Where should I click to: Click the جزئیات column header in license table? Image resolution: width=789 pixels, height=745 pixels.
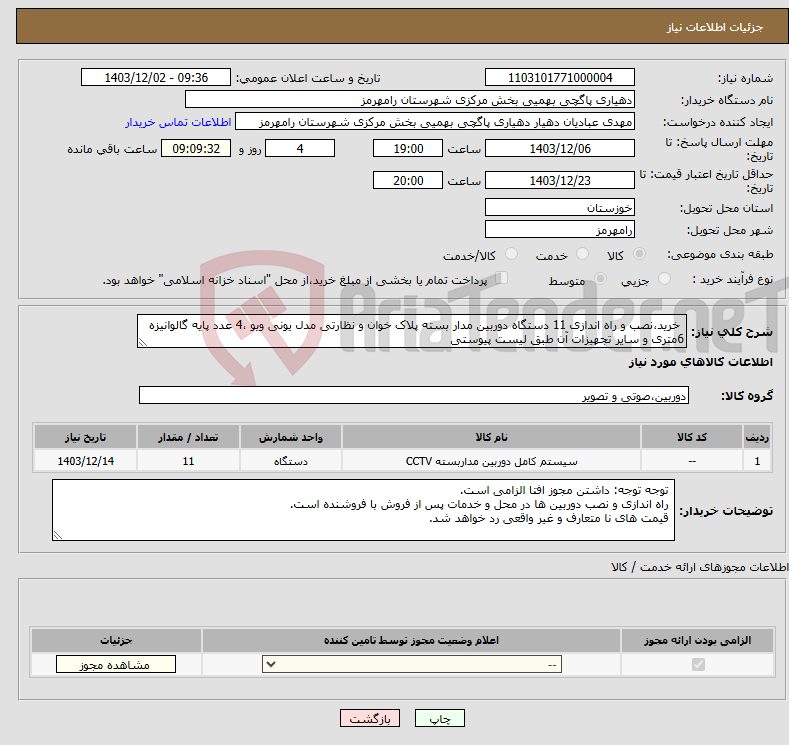click(x=116, y=640)
